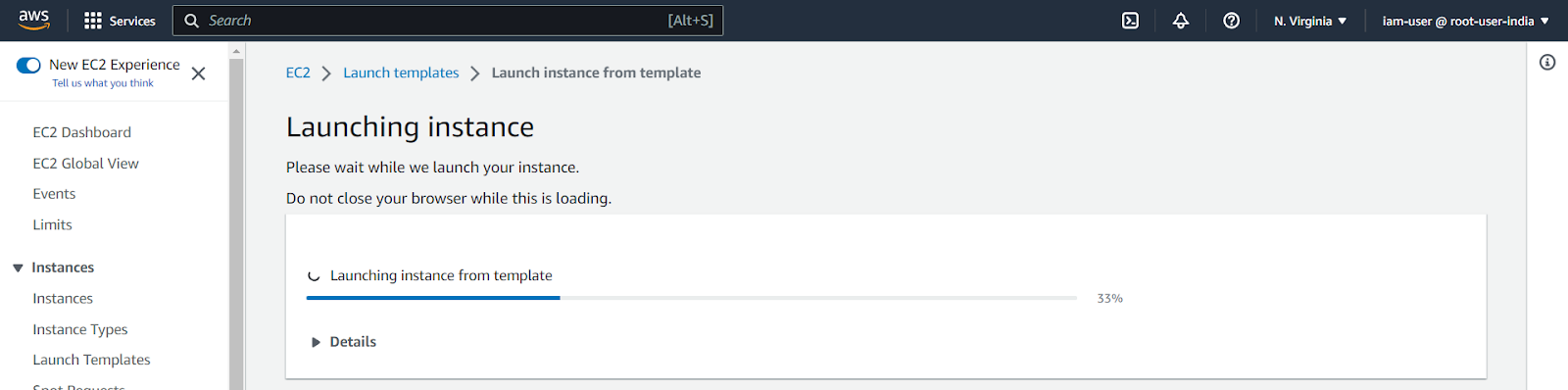This screenshot has width=1568, height=390.
Task: Select Instance Types in sidebar
Action: (80, 329)
